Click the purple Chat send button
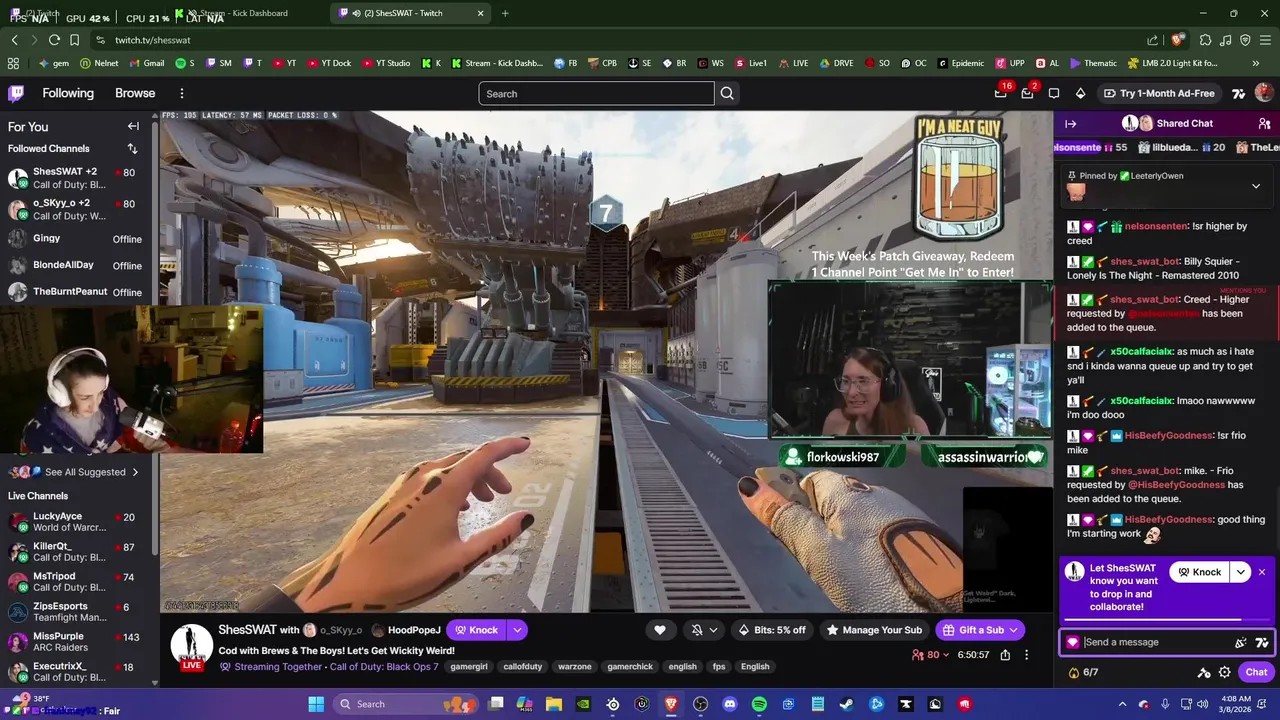 pyautogui.click(x=1256, y=672)
